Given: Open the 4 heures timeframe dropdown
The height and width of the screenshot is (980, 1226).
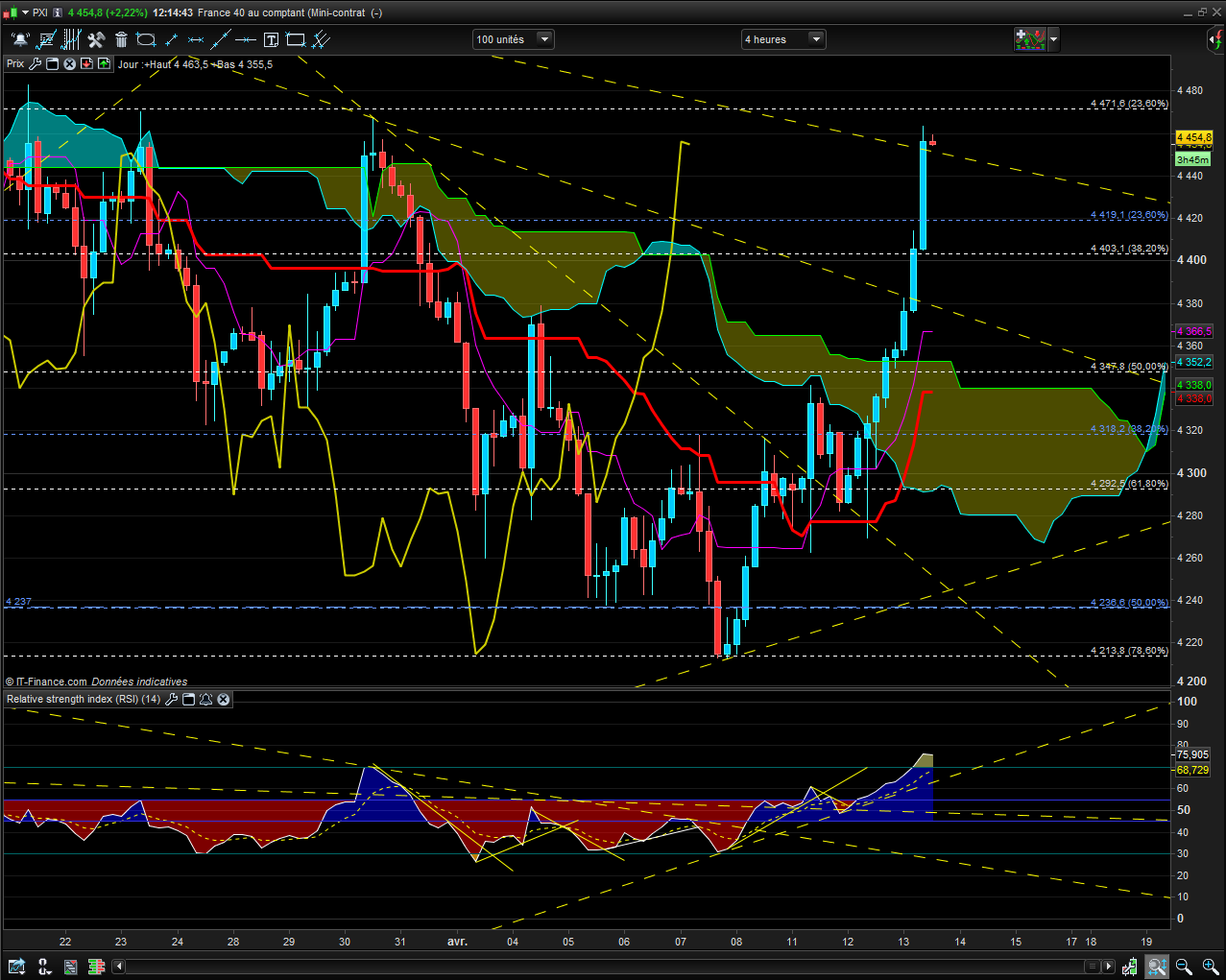Looking at the screenshot, I should [783, 39].
